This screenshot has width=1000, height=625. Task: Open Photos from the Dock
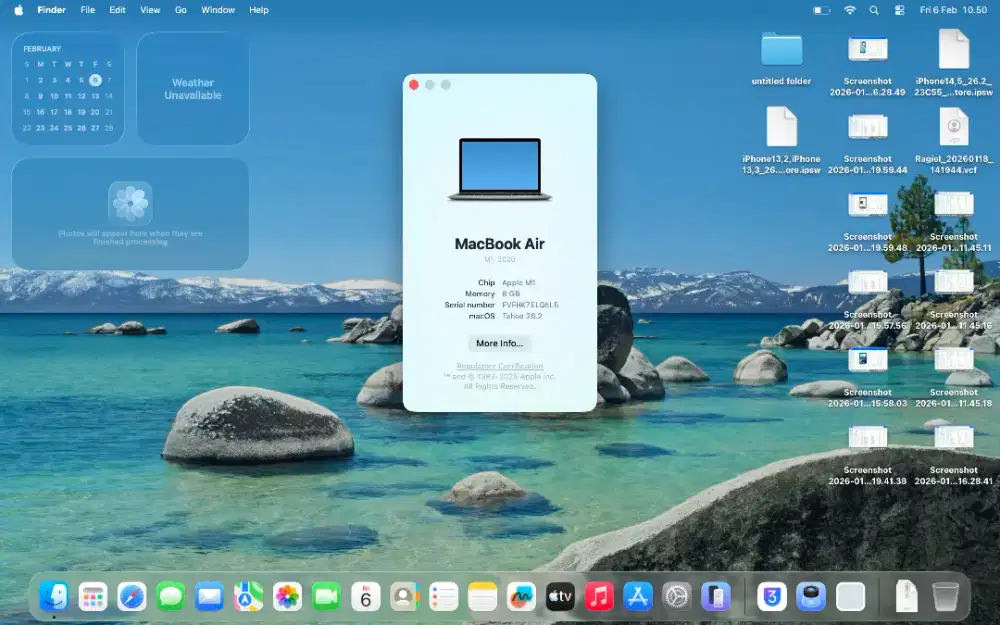coord(288,597)
